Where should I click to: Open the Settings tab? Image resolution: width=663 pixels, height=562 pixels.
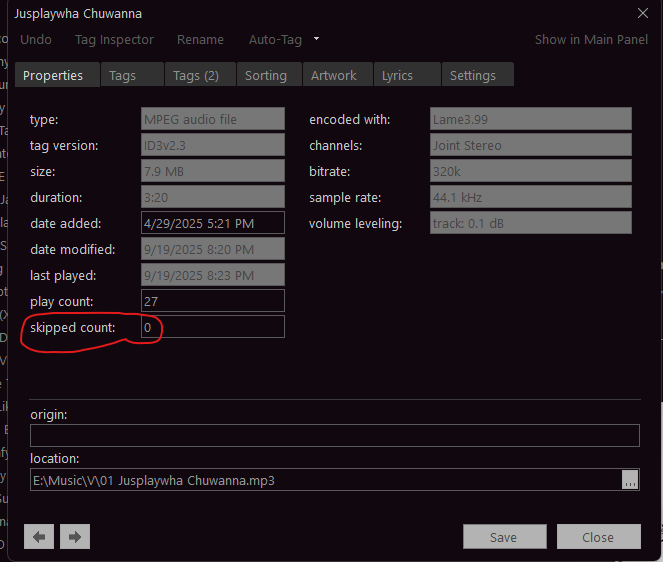click(478, 75)
